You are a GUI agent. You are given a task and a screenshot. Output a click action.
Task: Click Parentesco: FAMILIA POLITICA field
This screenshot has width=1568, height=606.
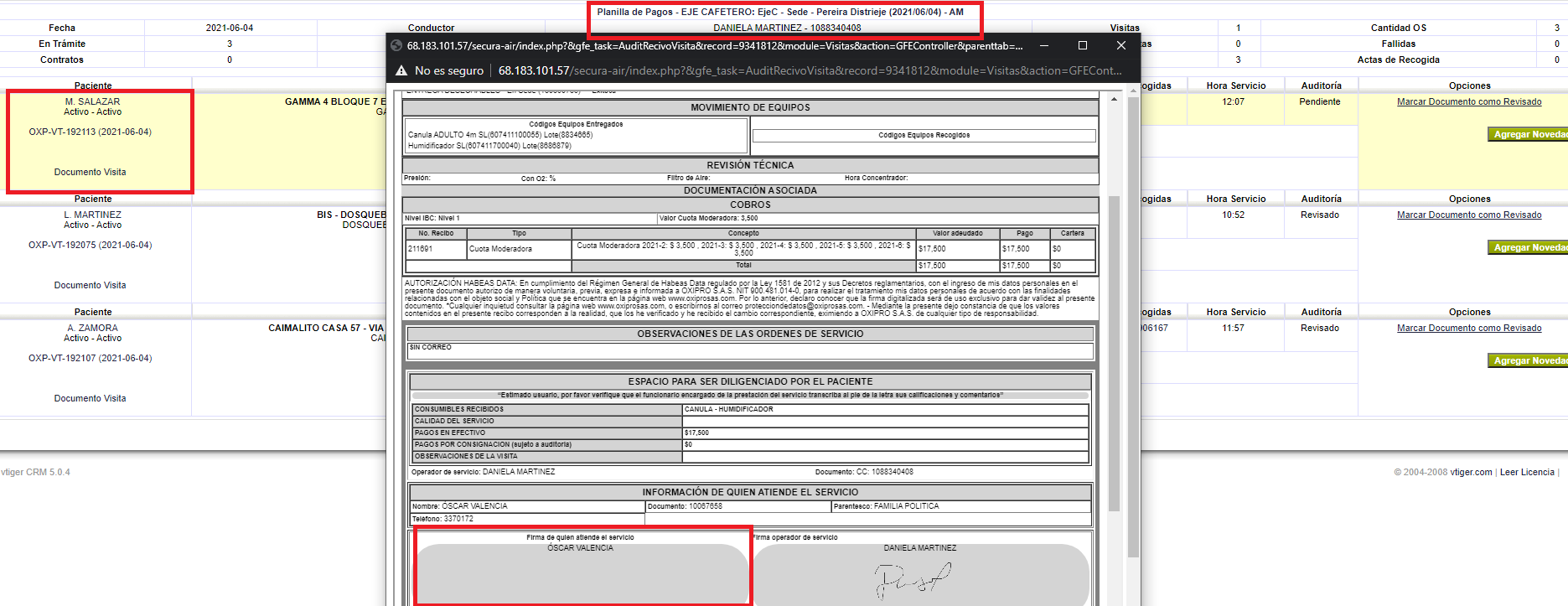(x=961, y=506)
